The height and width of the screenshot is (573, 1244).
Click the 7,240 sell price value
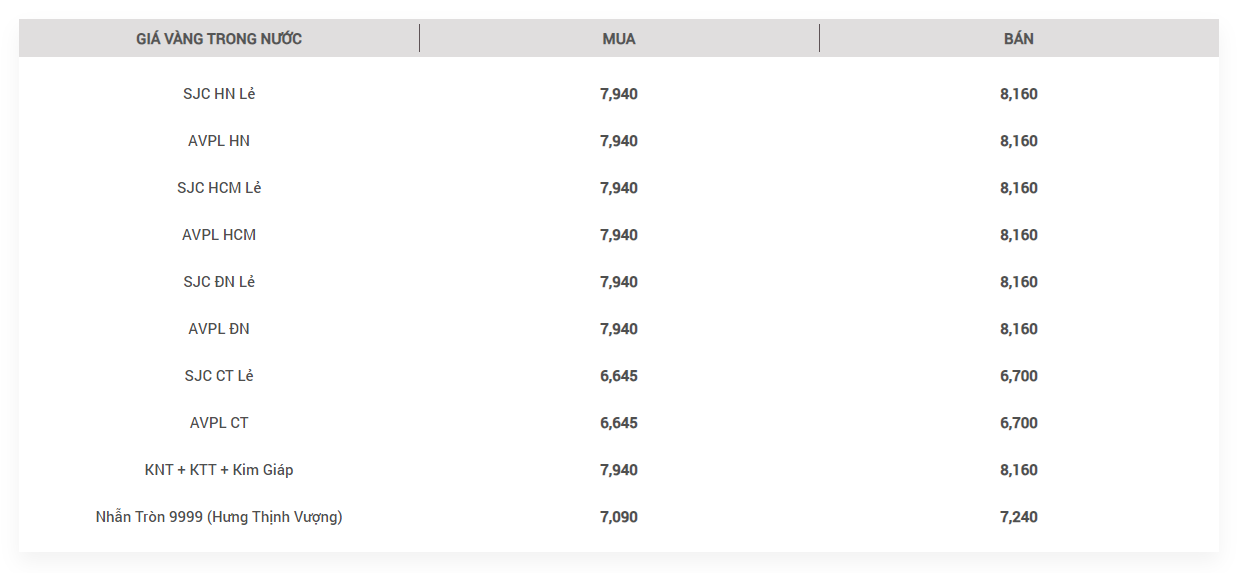(x=1019, y=517)
